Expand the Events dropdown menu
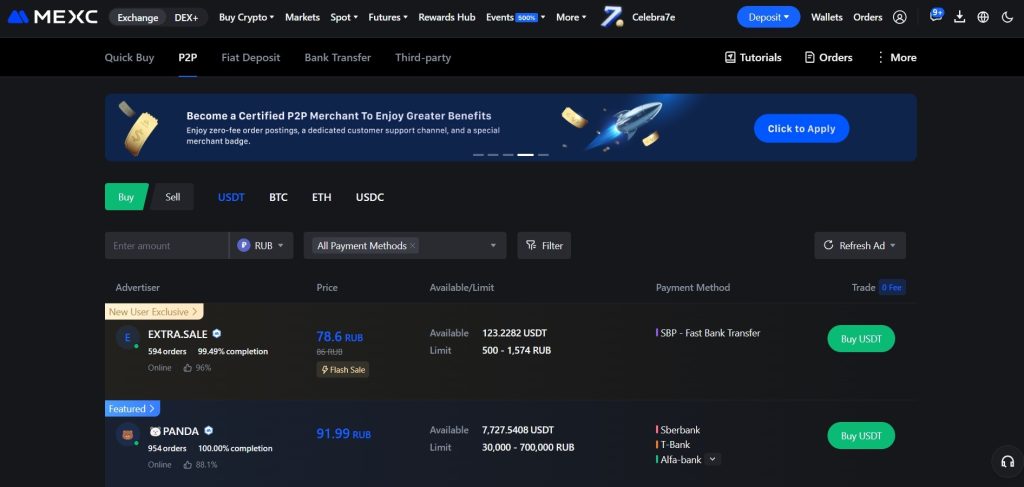The width and height of the screenshot is (1024, 487). tap(515, 18)
